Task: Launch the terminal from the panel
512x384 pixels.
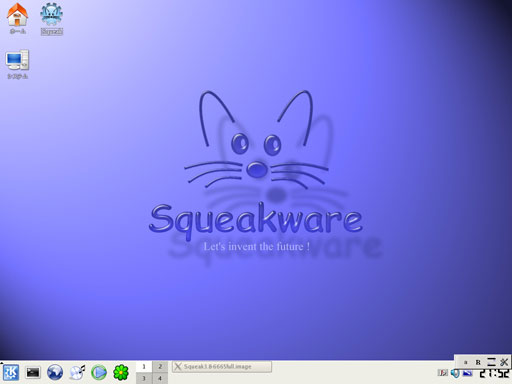Action: [x=33, y=372]
